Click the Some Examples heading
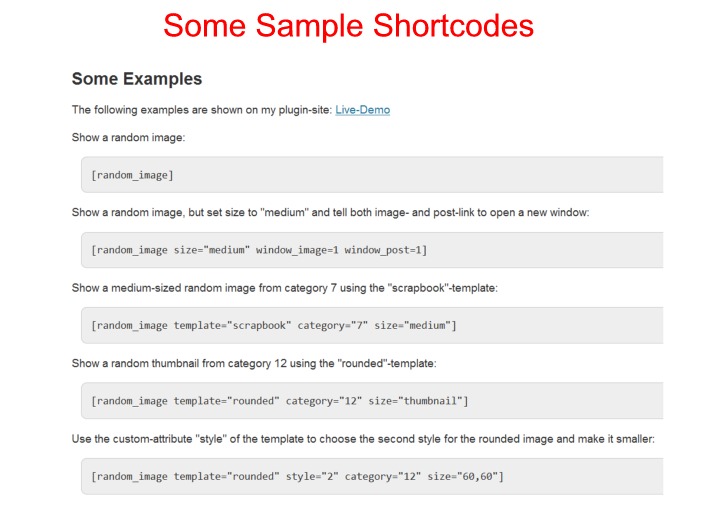 pyautogui.click(x=137, y=79)
